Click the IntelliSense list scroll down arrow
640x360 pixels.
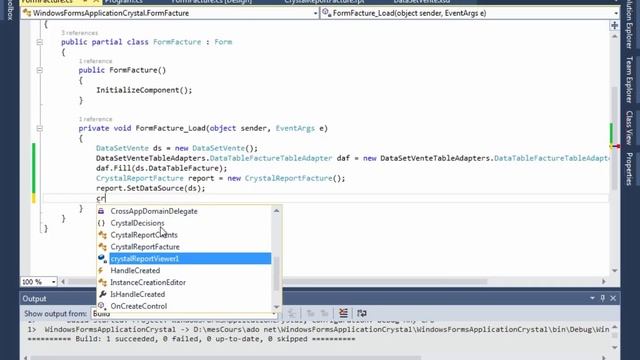(x=276, y=307)
